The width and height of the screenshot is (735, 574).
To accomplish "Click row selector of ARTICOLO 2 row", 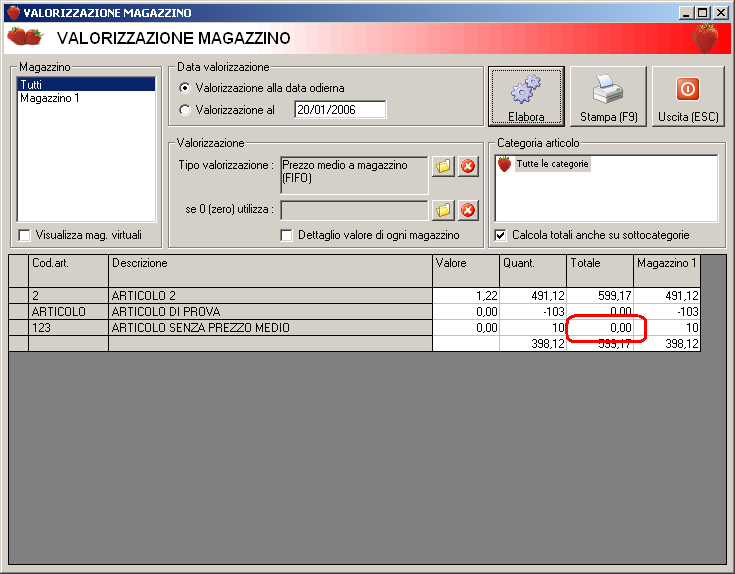I will click(x=19, y=296).
